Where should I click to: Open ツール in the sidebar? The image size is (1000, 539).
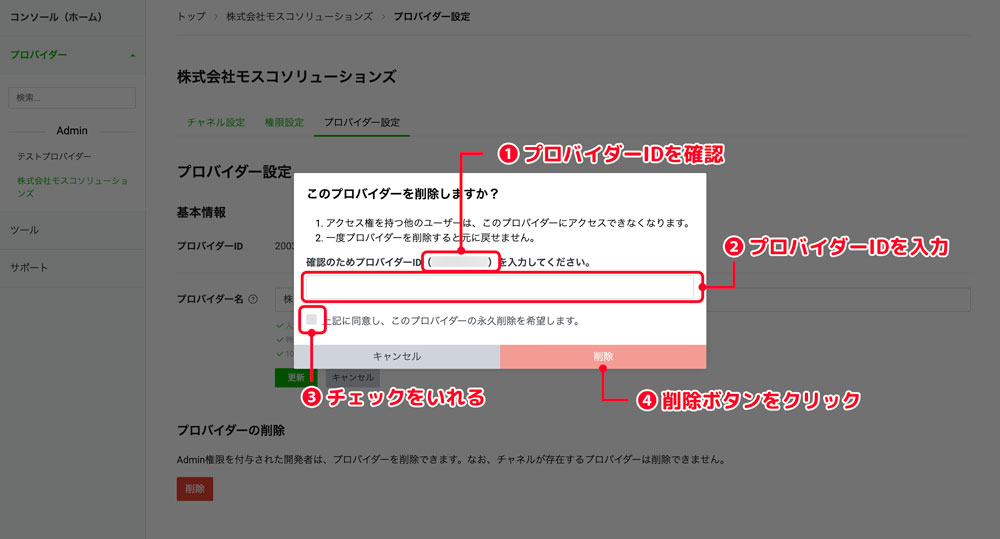(x=24, y=230)
